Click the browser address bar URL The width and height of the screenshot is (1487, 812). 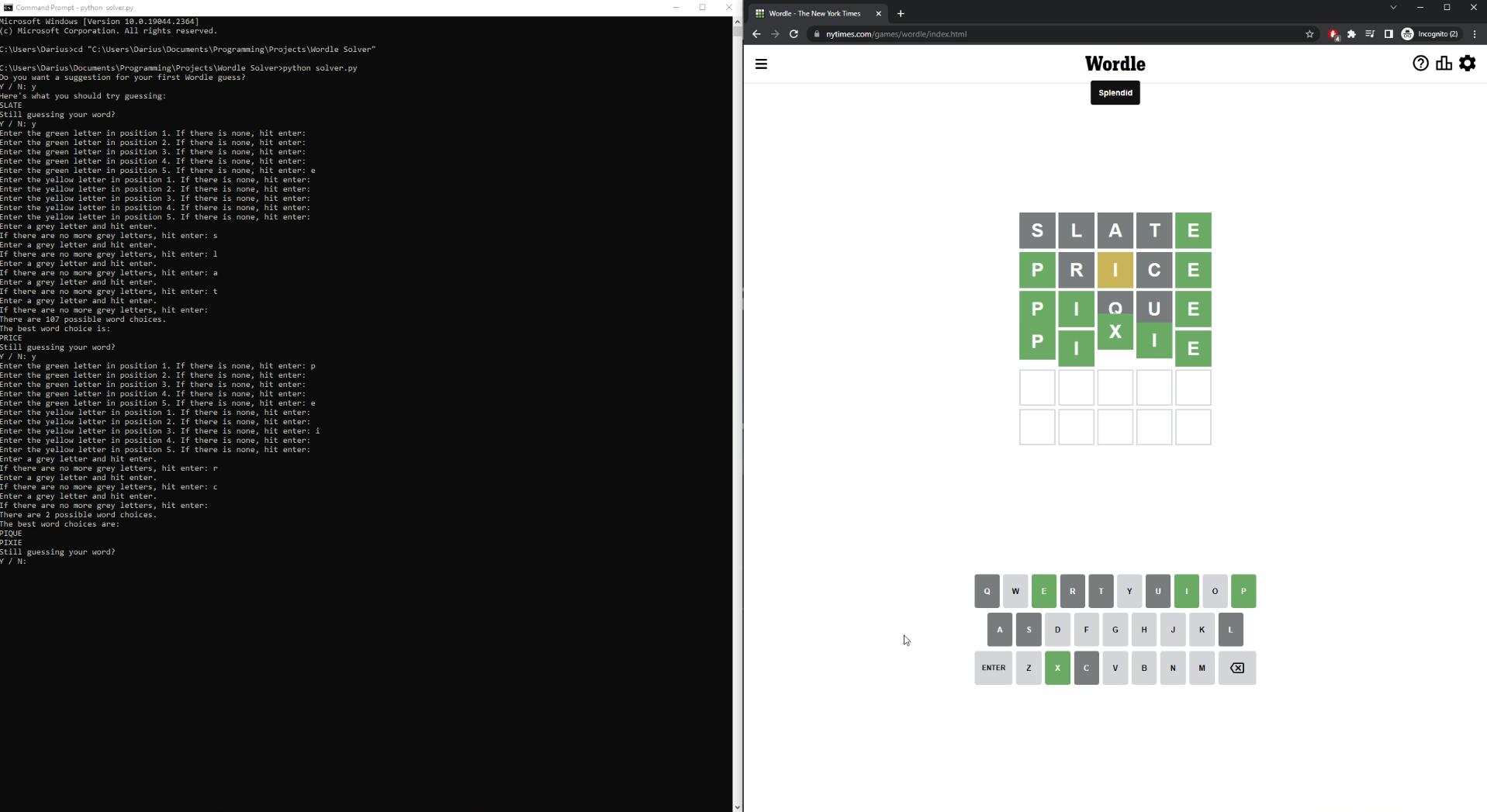tap(896, 34)
